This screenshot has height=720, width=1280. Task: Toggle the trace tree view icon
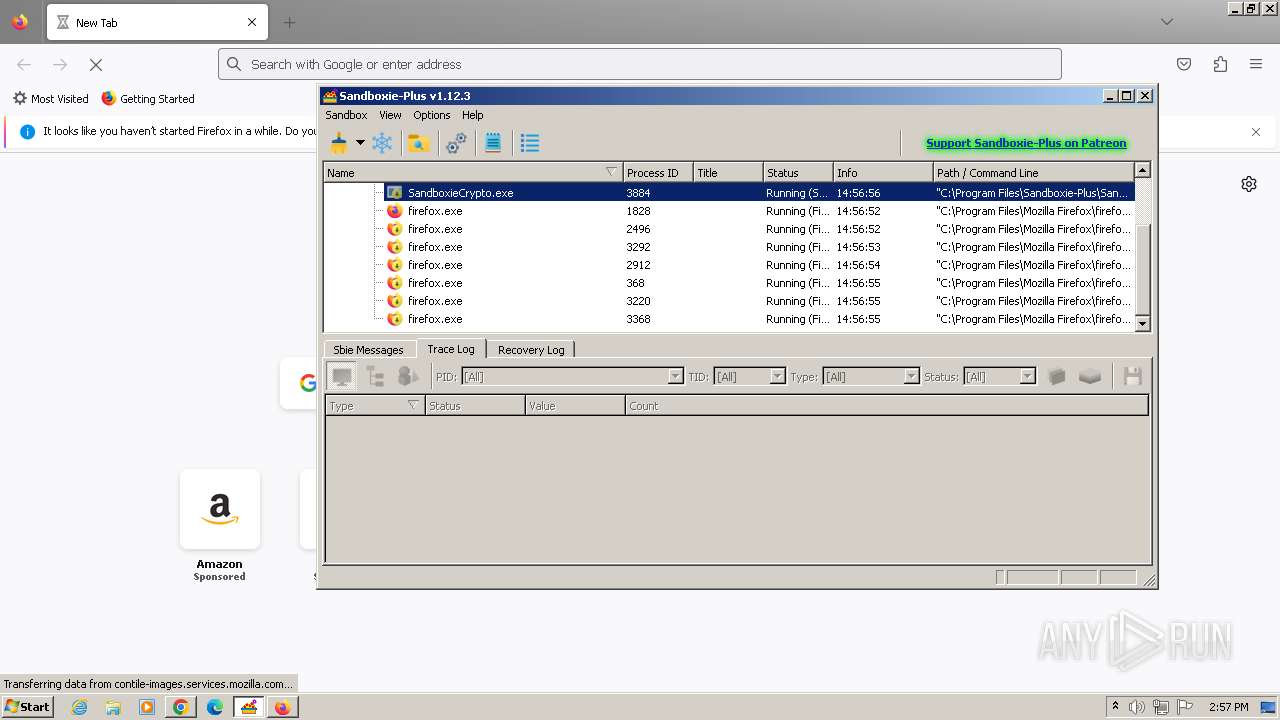[375, 377]
